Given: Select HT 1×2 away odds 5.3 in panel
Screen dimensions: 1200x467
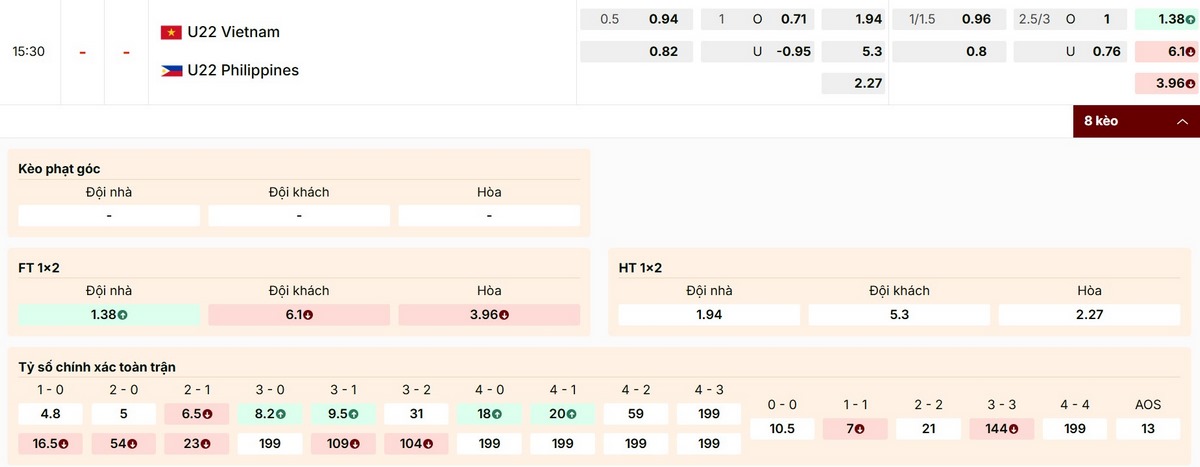Looking at the screenshot, I should pos(899,315).
